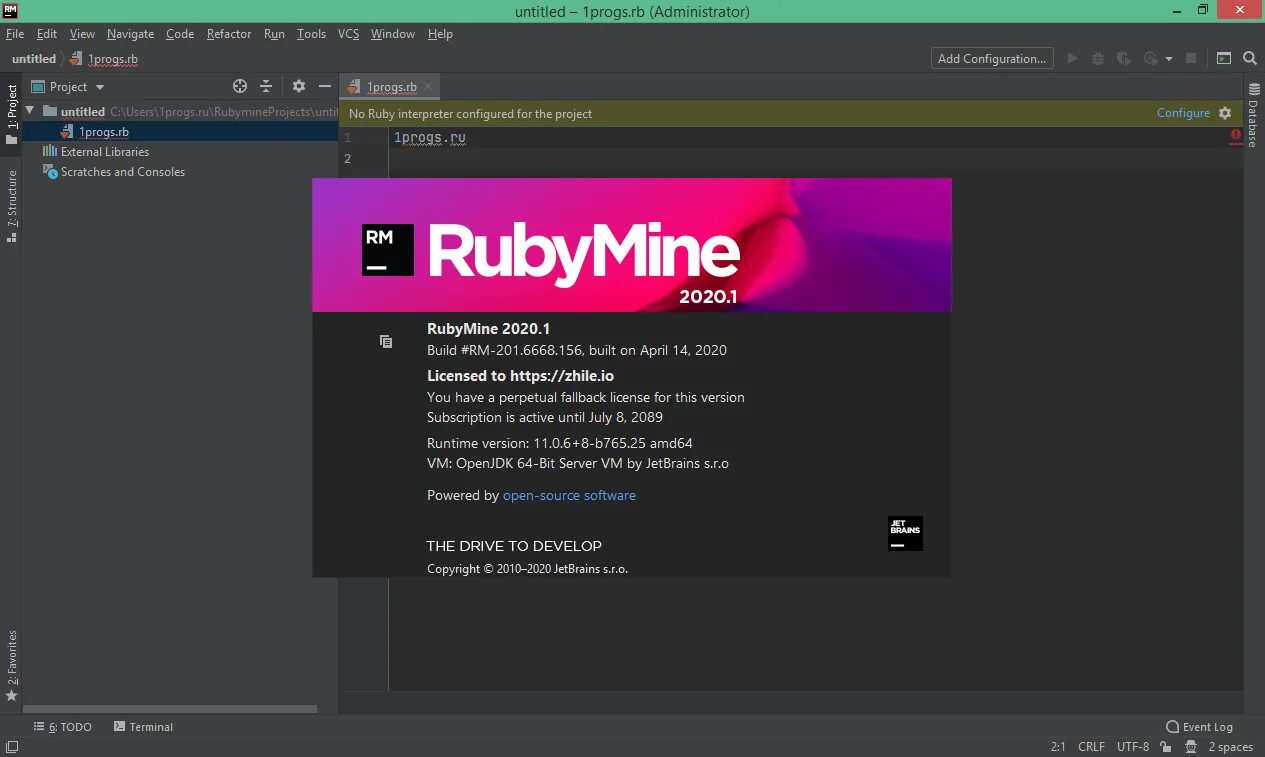Click the 2:1 cursor position indicator
Viewport: 1265px width, 757px height.
coord(1058,746)
